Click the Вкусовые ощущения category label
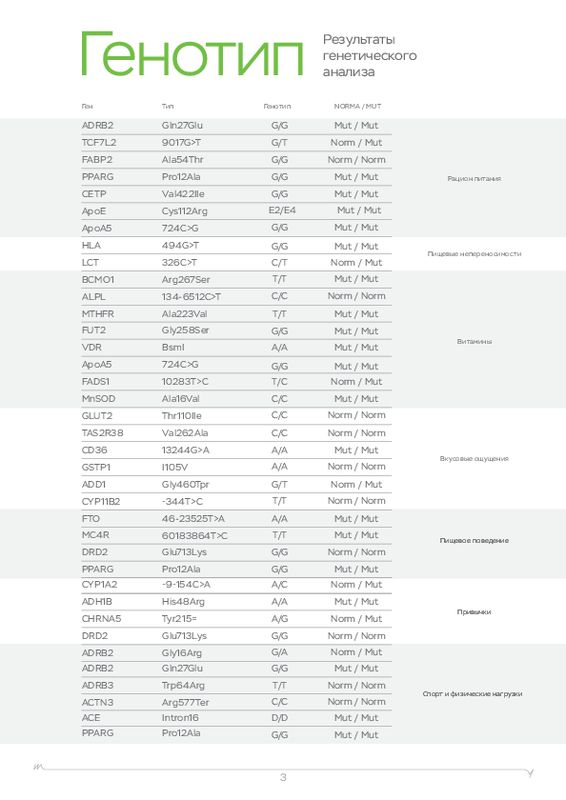566x800 pixels. click(474, 459)
